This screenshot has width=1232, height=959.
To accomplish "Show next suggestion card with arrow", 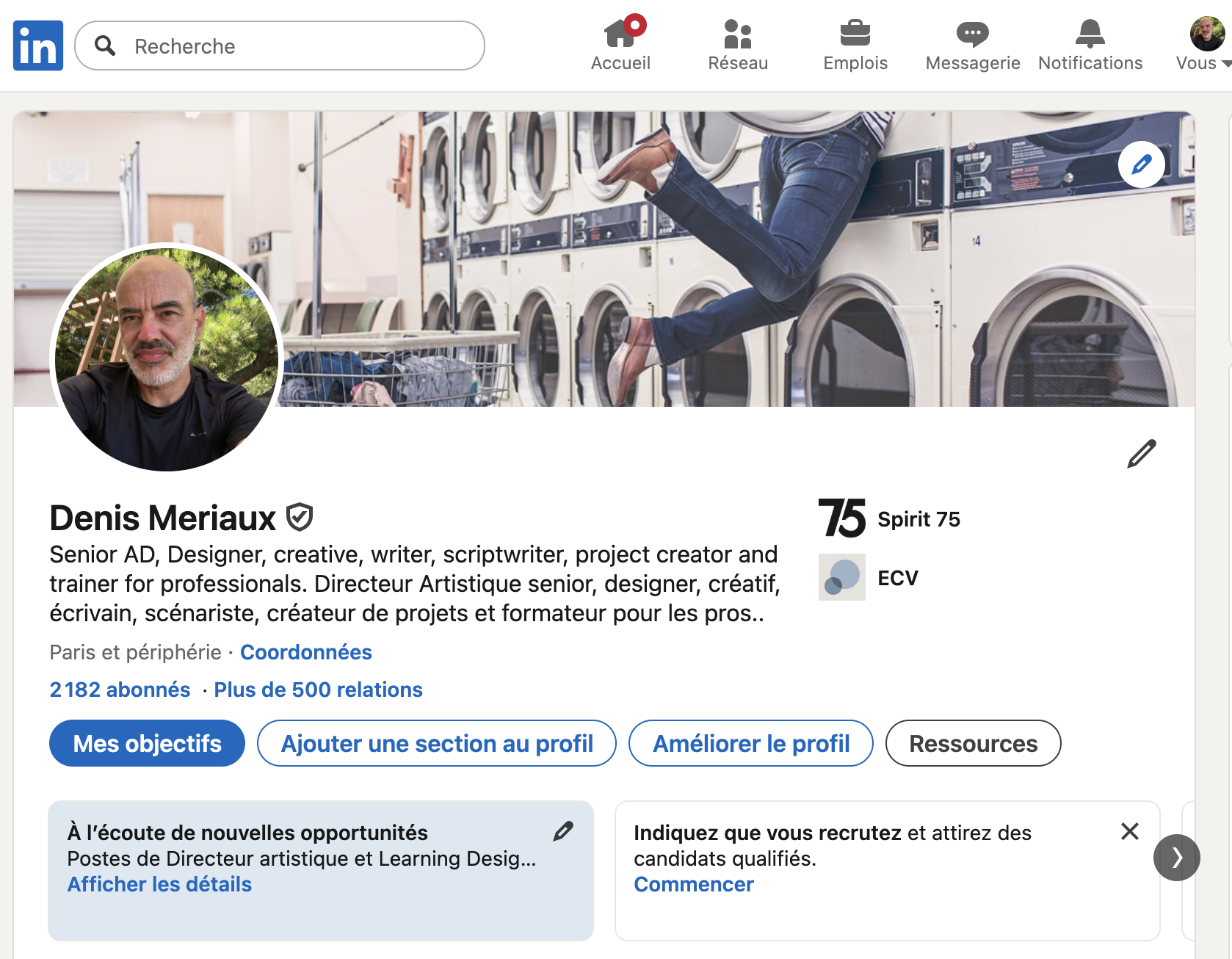I will pos(1176,857).
